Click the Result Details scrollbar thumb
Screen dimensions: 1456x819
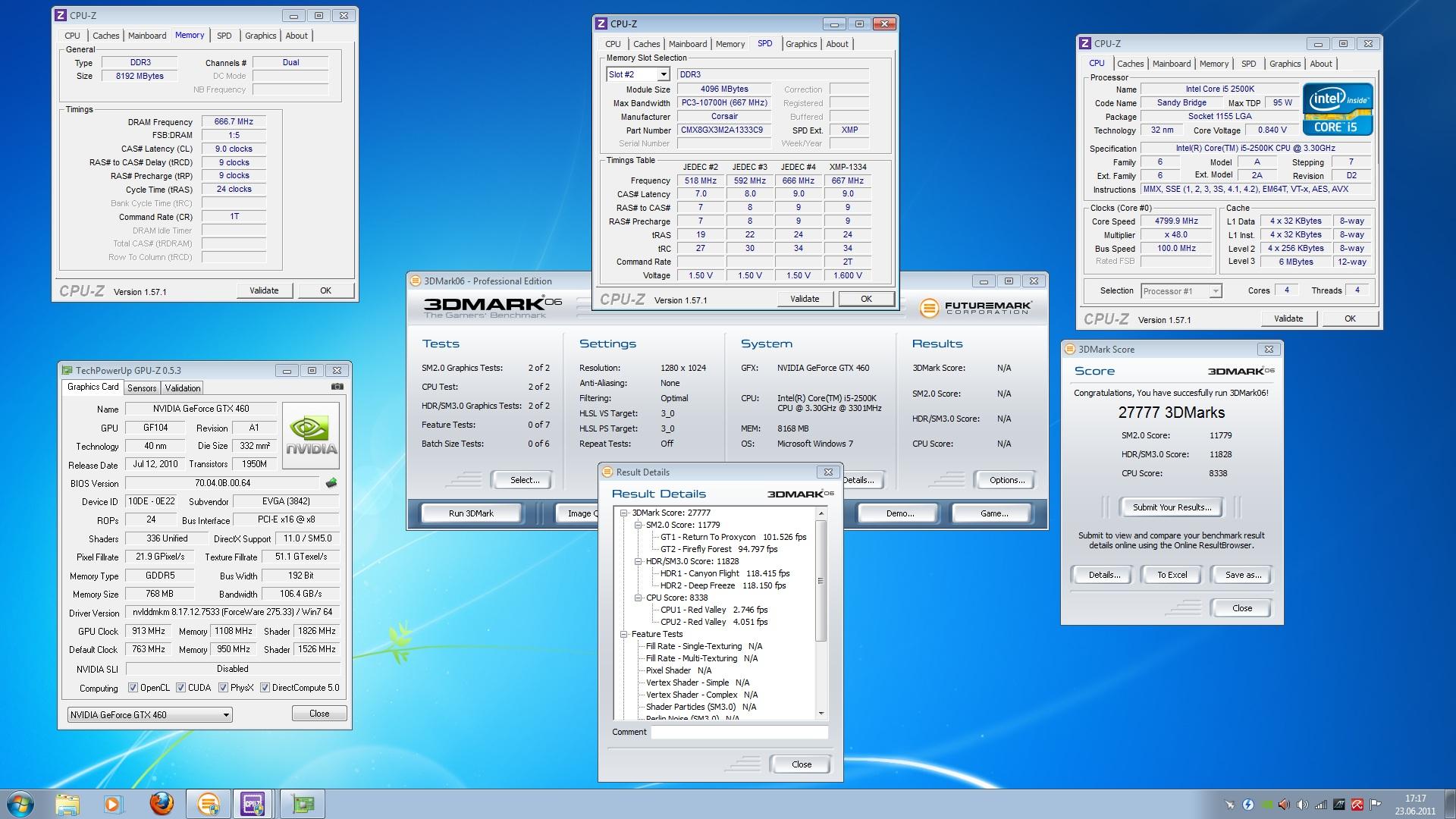(x=821, y=581)
